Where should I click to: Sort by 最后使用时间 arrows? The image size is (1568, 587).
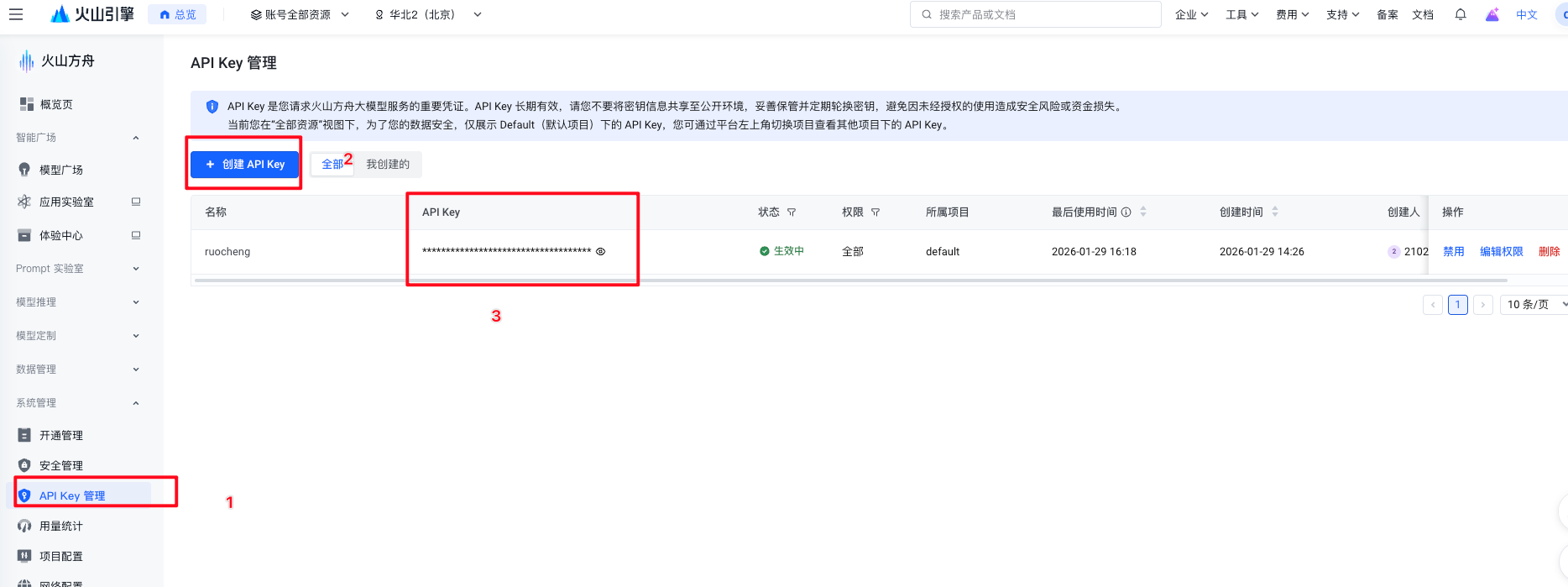click(x=1143, y=212)
